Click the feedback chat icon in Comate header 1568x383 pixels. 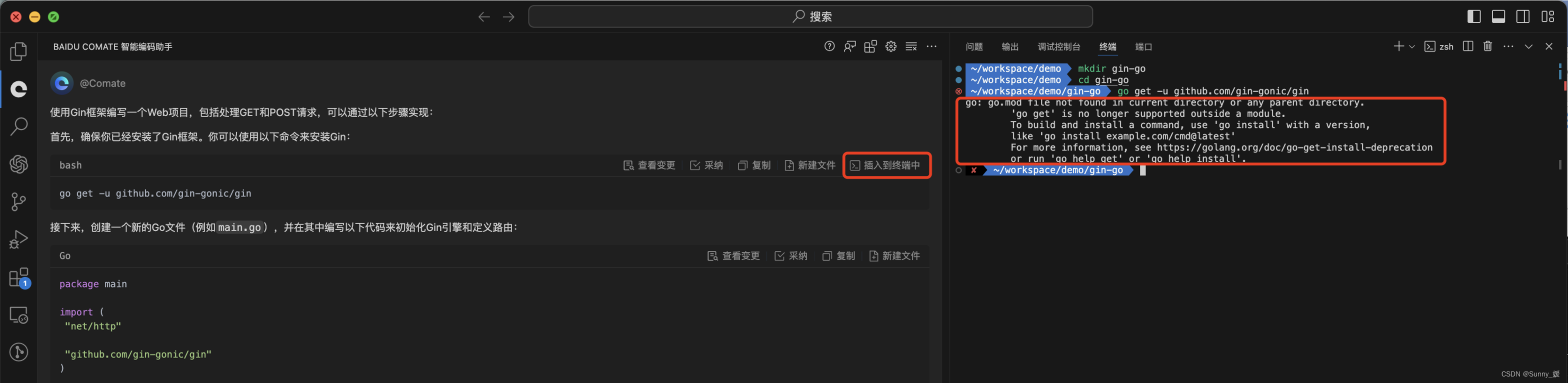pyautogui.click(x=849, y=46)
